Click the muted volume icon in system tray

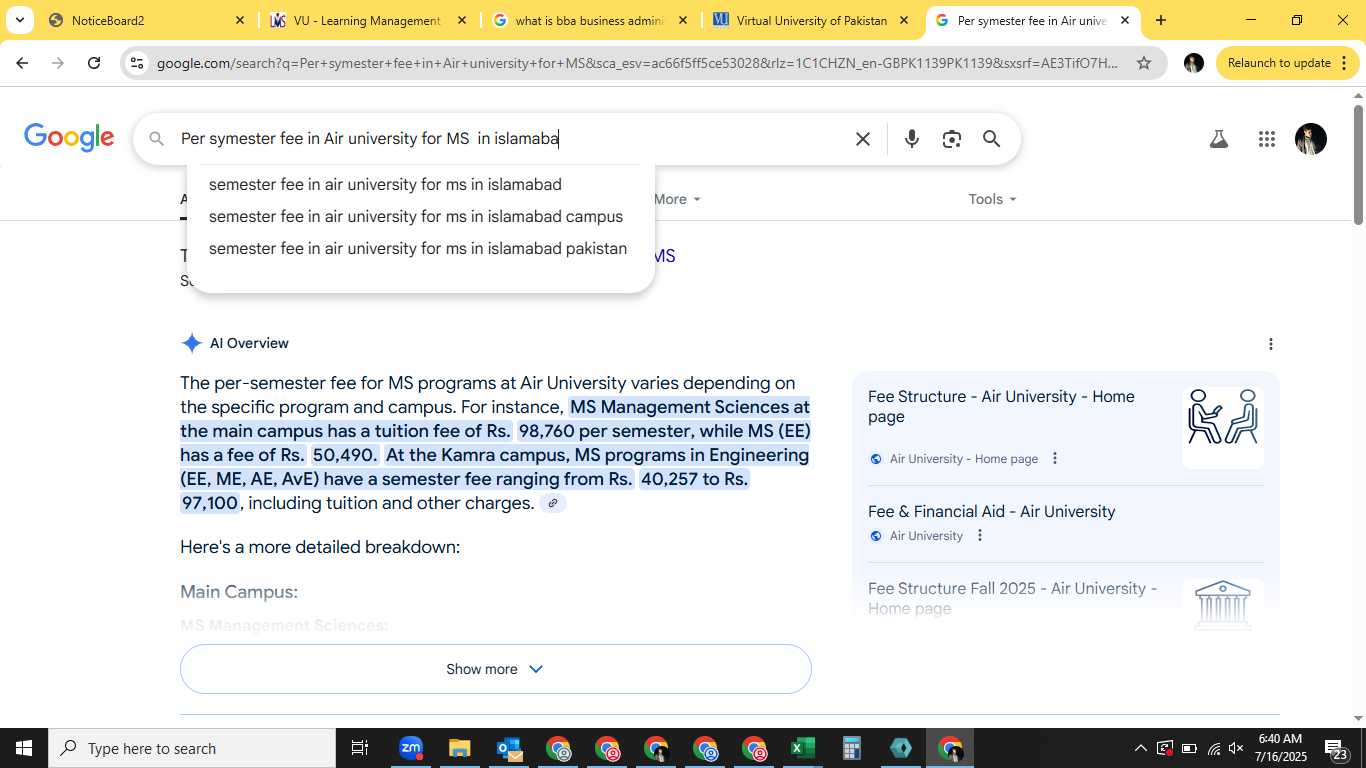pos(1236,748)
